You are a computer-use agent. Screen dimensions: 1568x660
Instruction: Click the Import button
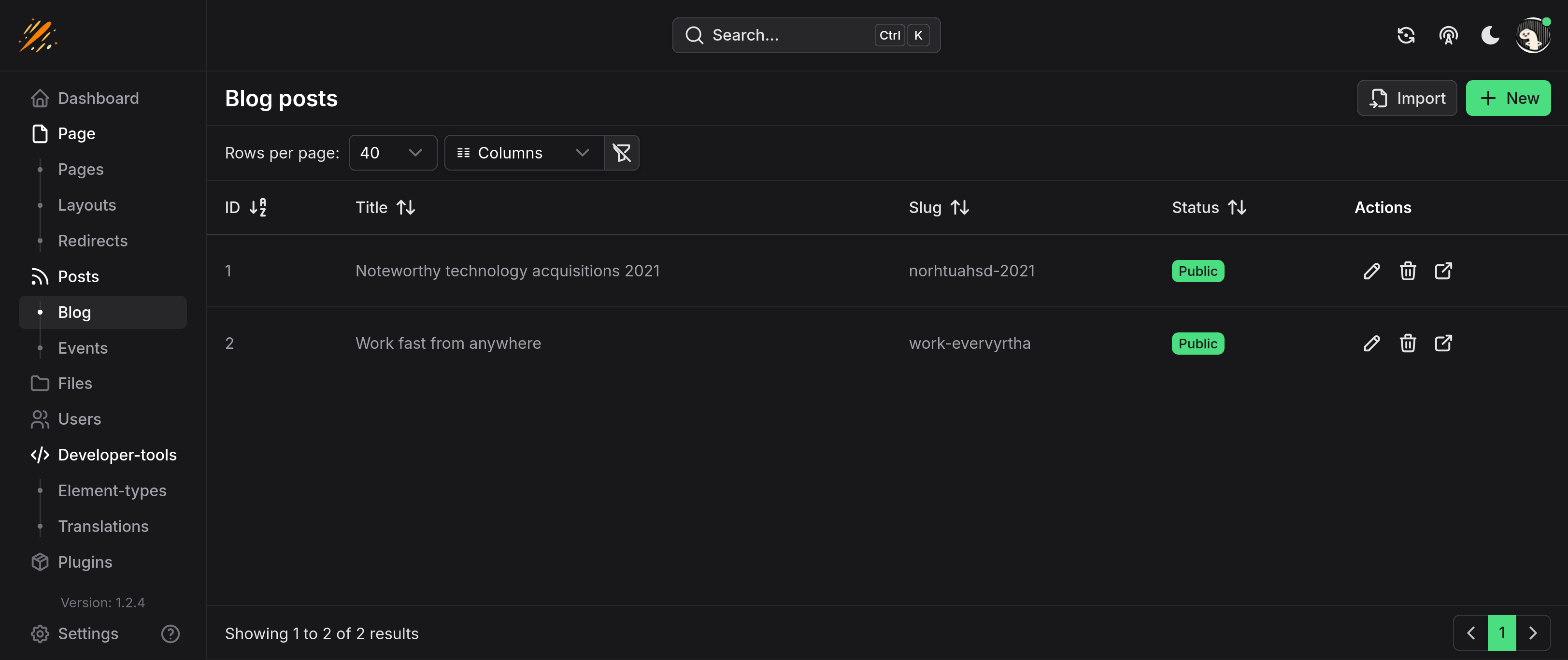click(x=1407, y=99)
